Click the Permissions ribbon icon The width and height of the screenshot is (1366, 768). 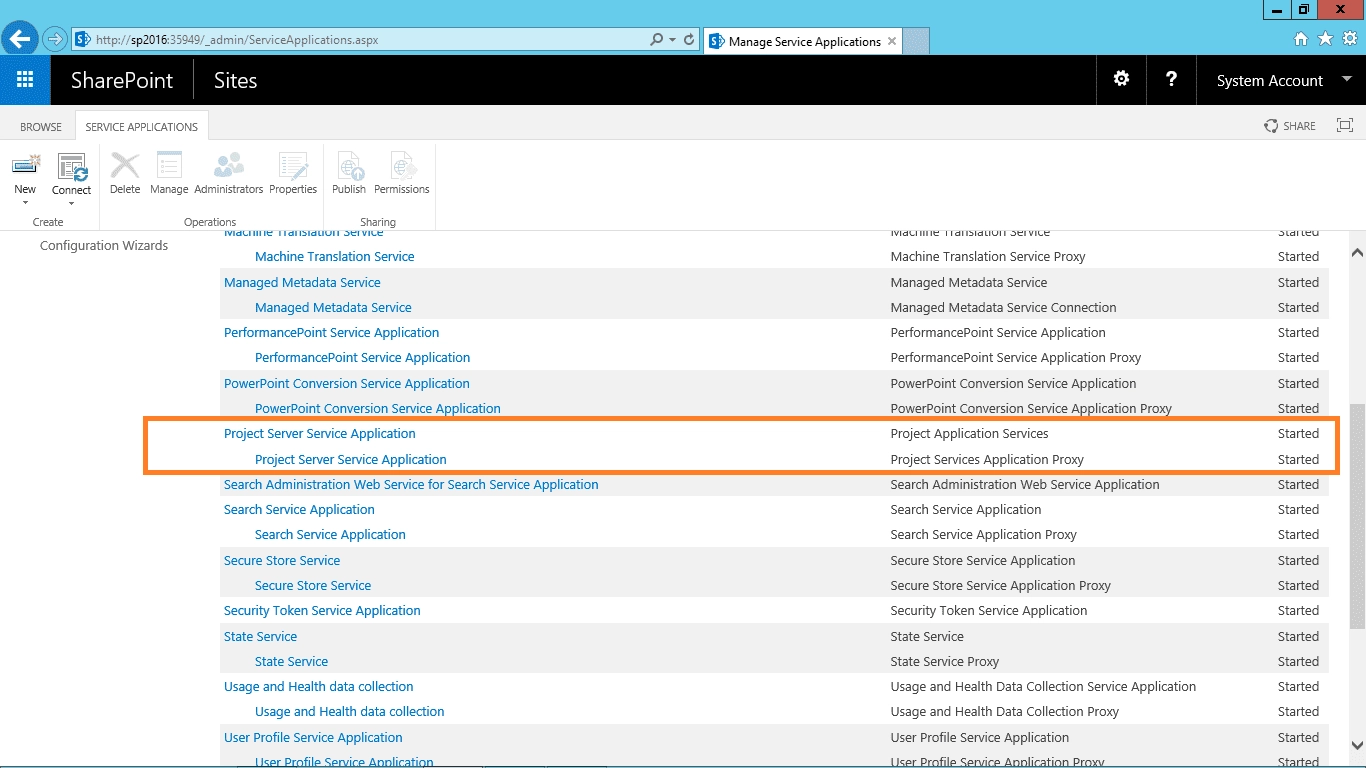(x=402, y=166)
